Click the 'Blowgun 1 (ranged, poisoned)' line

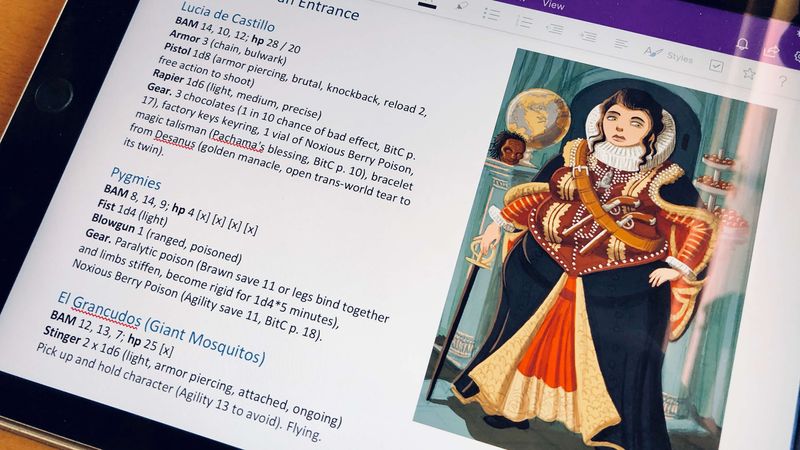tap(166, 239)
